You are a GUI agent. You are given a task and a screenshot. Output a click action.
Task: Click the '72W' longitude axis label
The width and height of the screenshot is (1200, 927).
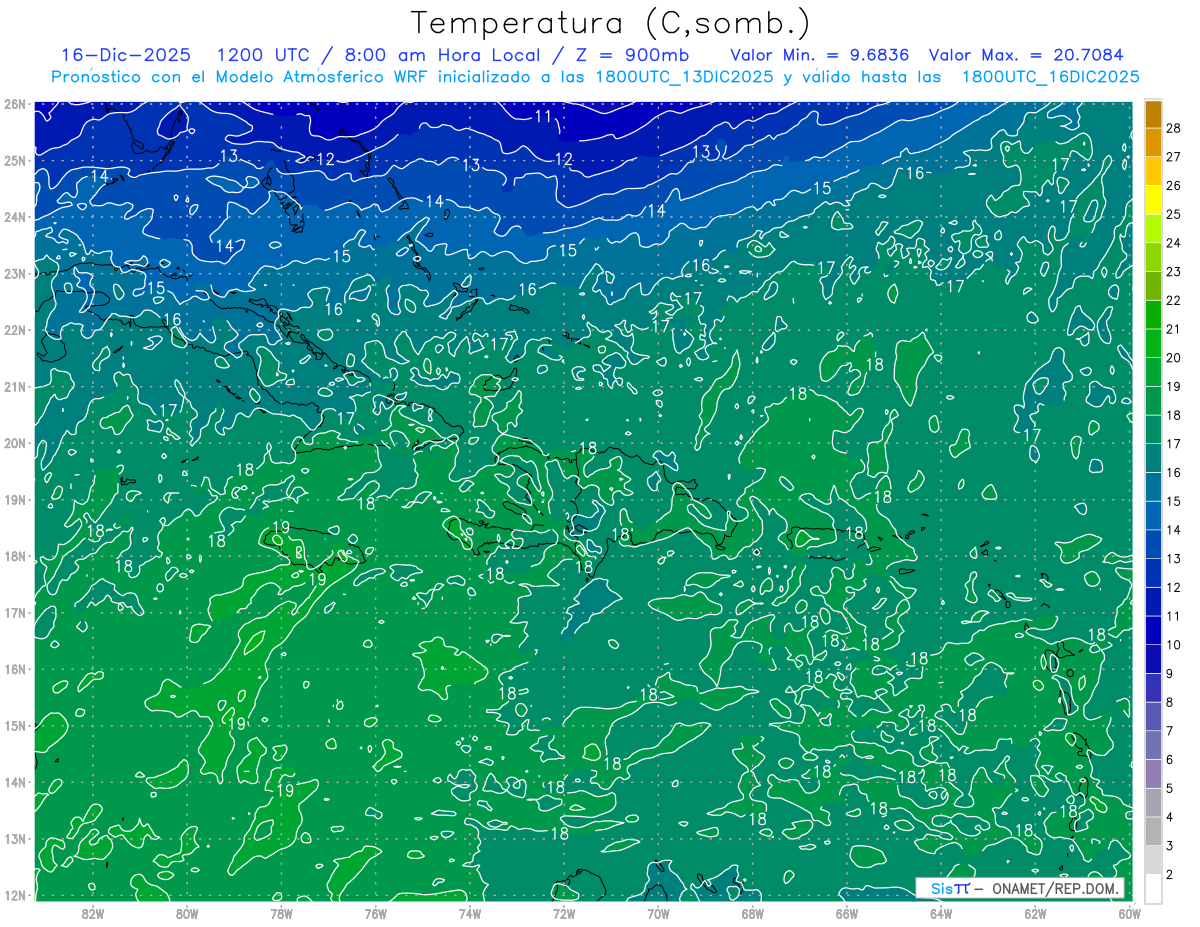[564, 914]
